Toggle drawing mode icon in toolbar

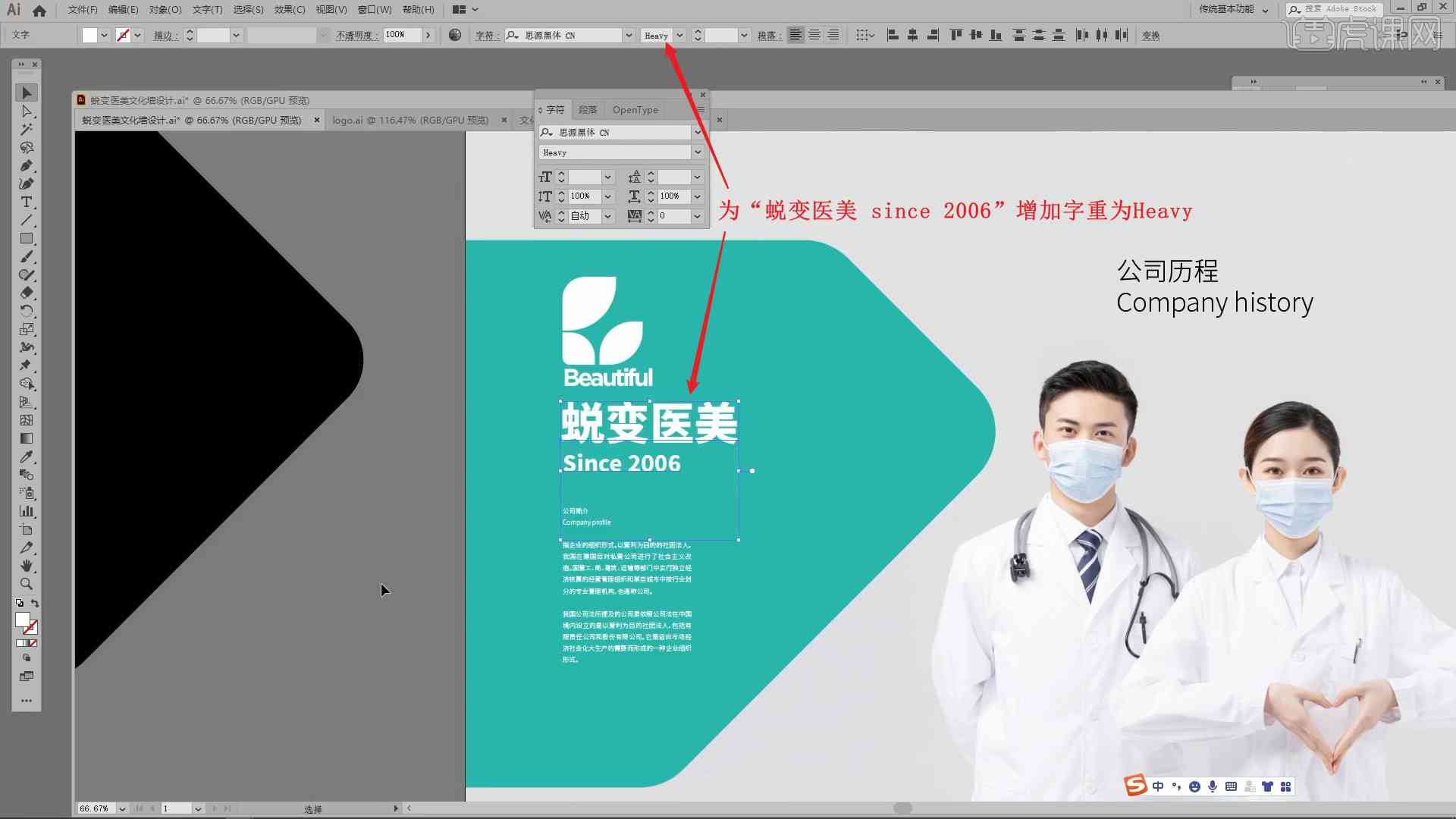tap(27, 658)
